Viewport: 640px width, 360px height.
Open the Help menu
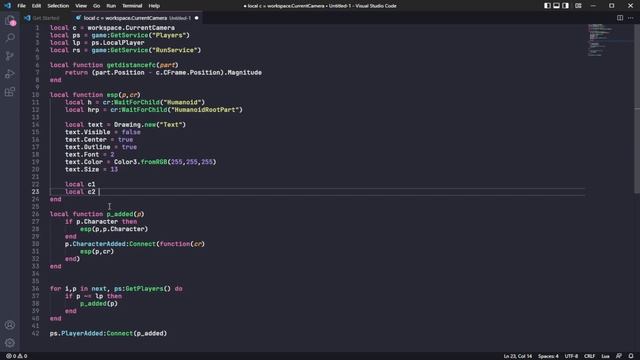154,6
